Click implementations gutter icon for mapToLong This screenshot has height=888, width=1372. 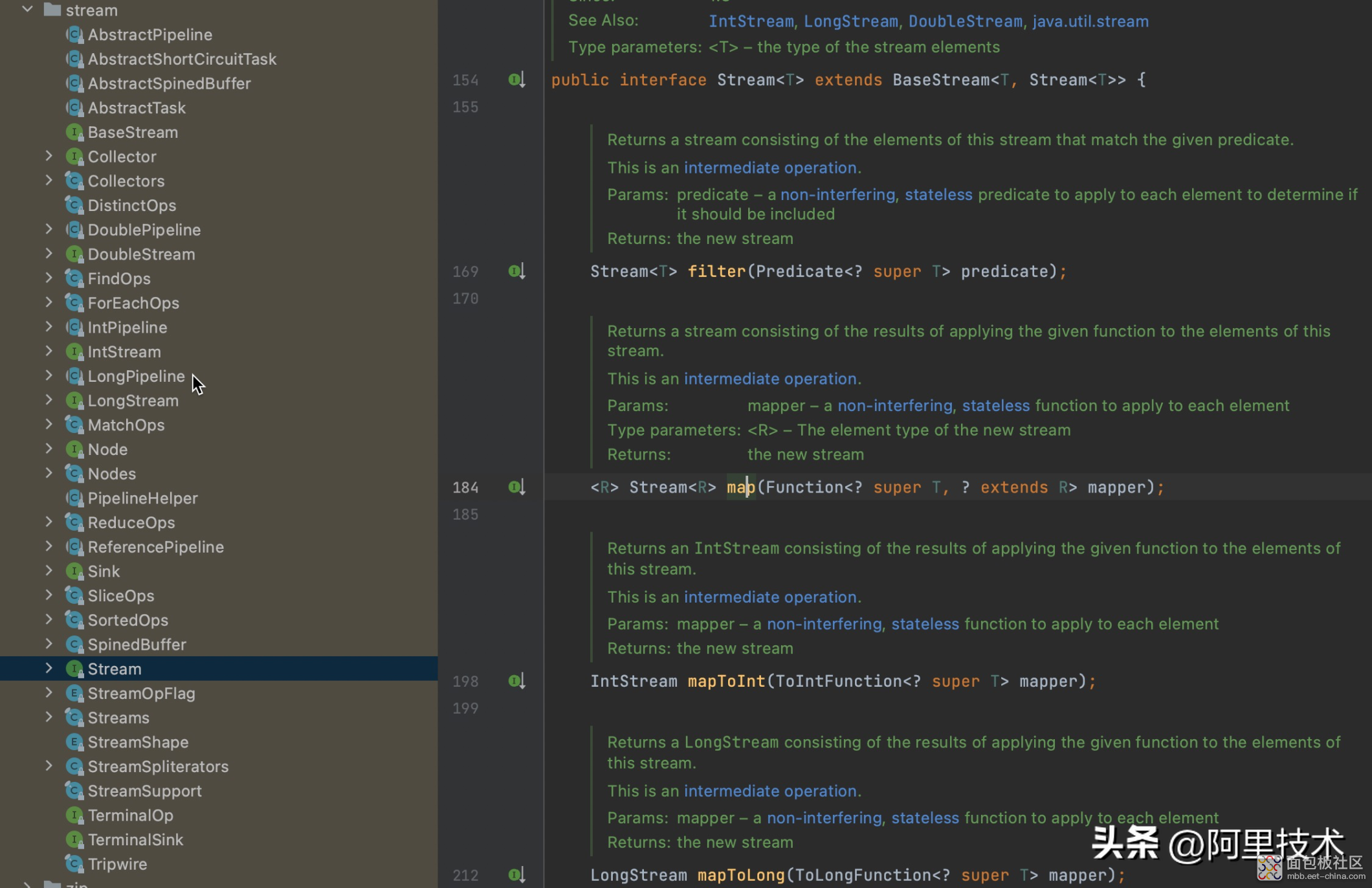point(516,875)
